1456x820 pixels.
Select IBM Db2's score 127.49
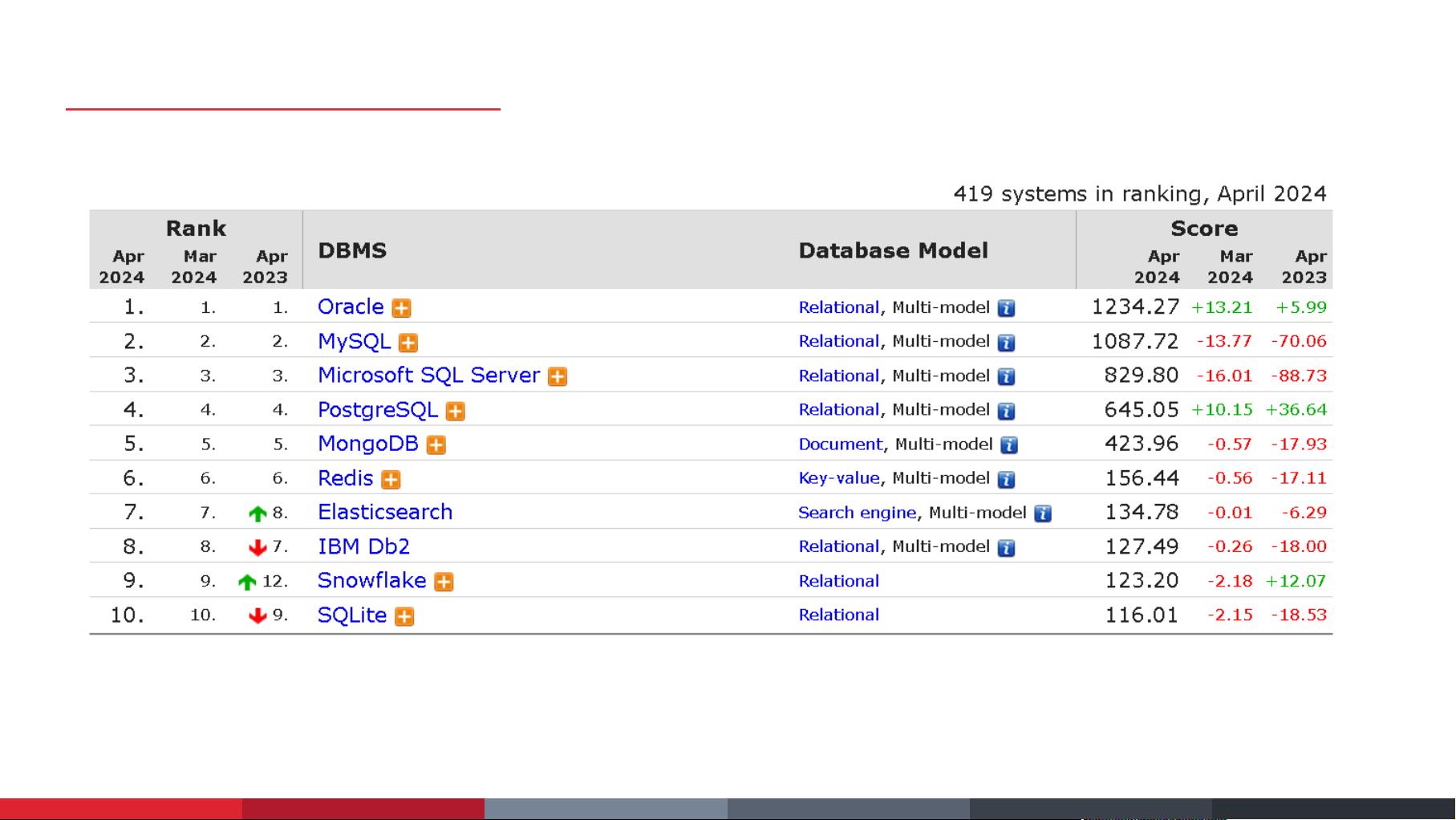pos(1142,546)
